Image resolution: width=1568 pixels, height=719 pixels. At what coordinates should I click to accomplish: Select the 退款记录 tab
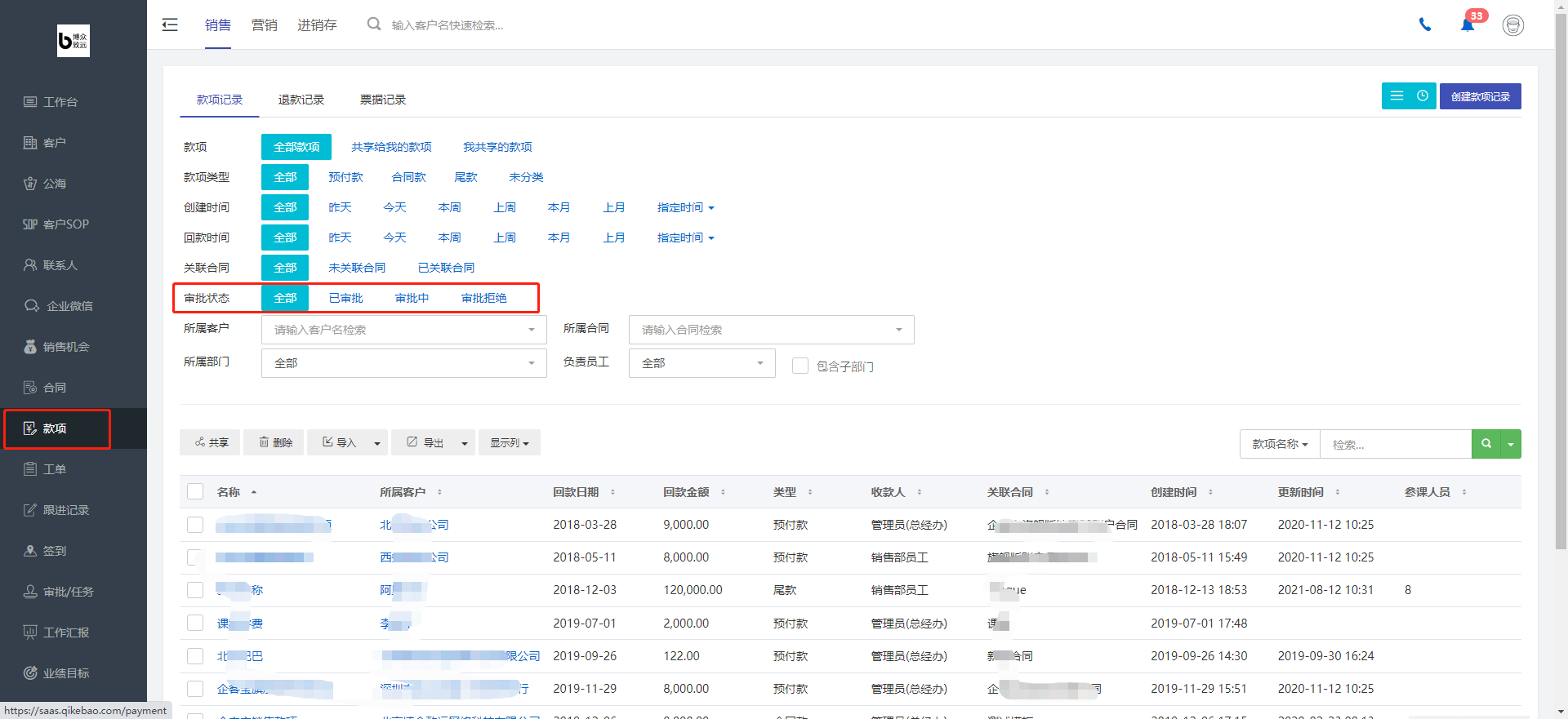pyautogui.click(x=301, y=100)
